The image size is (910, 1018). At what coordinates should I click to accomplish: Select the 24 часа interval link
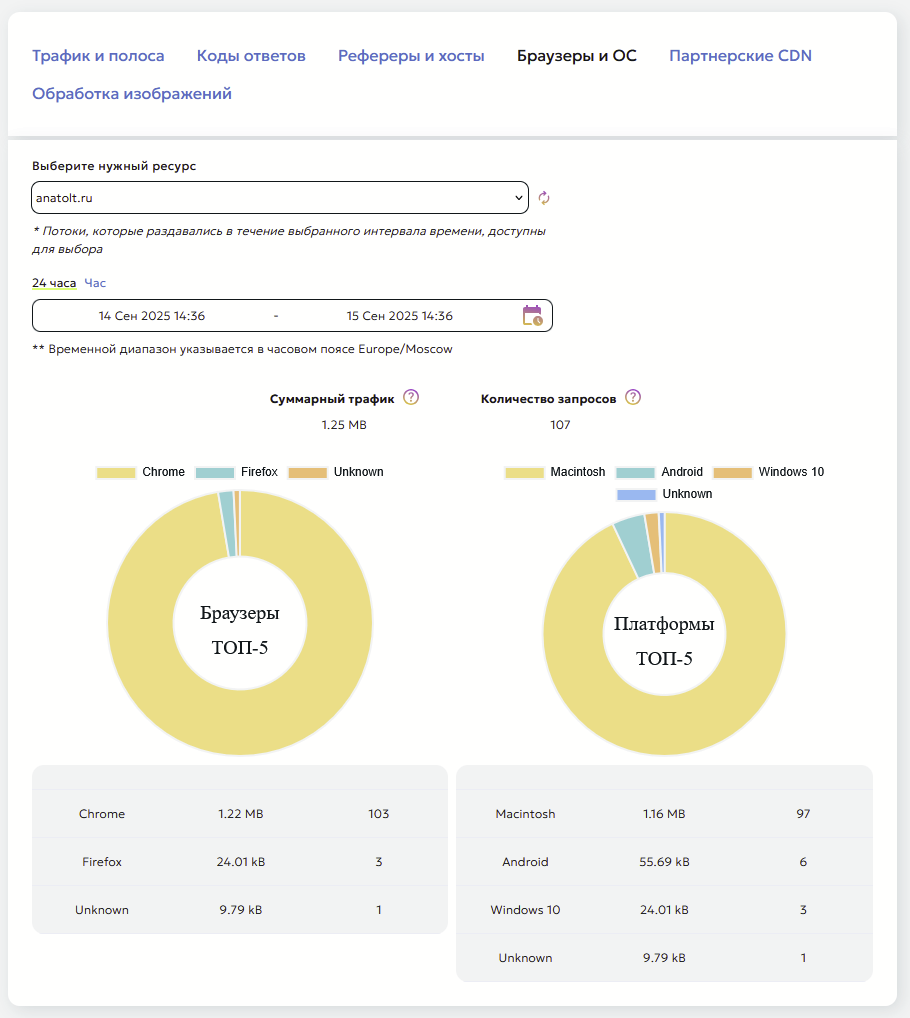54,283
